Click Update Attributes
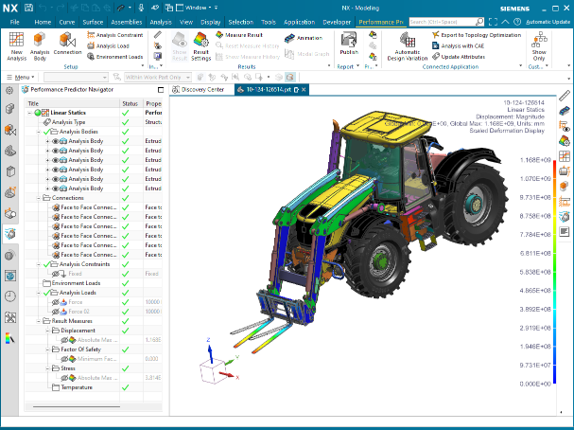Screen dimensions: 574x430 click(x=459, y=57)
